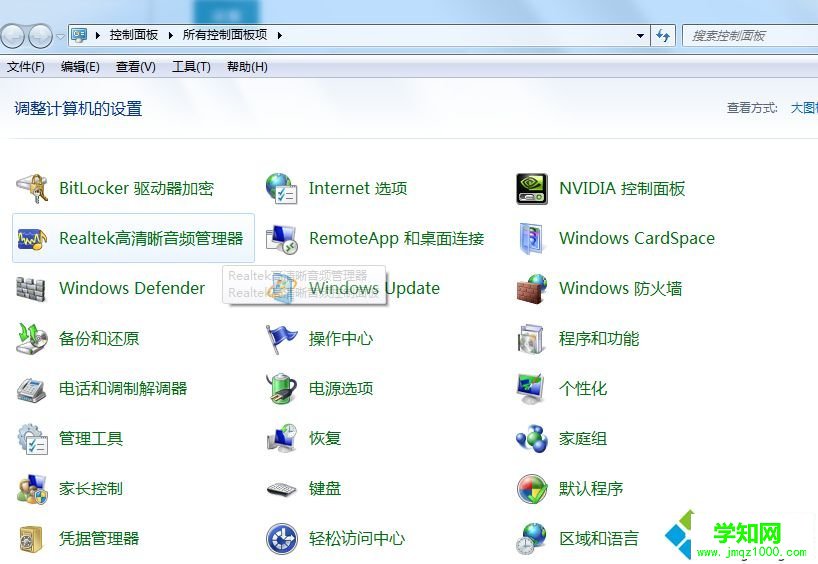The width and height of the screenshot is (818, 564).
Task: Open the 备份和还原 icon
Action: [x=32, y=339]
